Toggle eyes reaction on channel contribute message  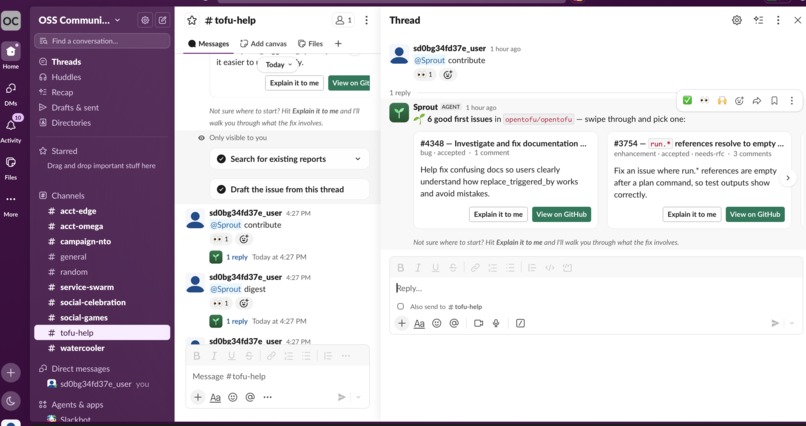pos(221,239)
